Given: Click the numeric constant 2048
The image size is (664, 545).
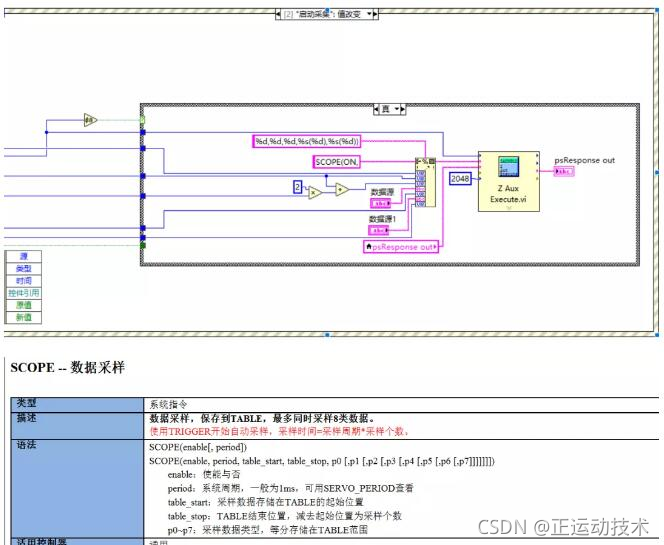Looking at the screenshot, I should [460, 178].
